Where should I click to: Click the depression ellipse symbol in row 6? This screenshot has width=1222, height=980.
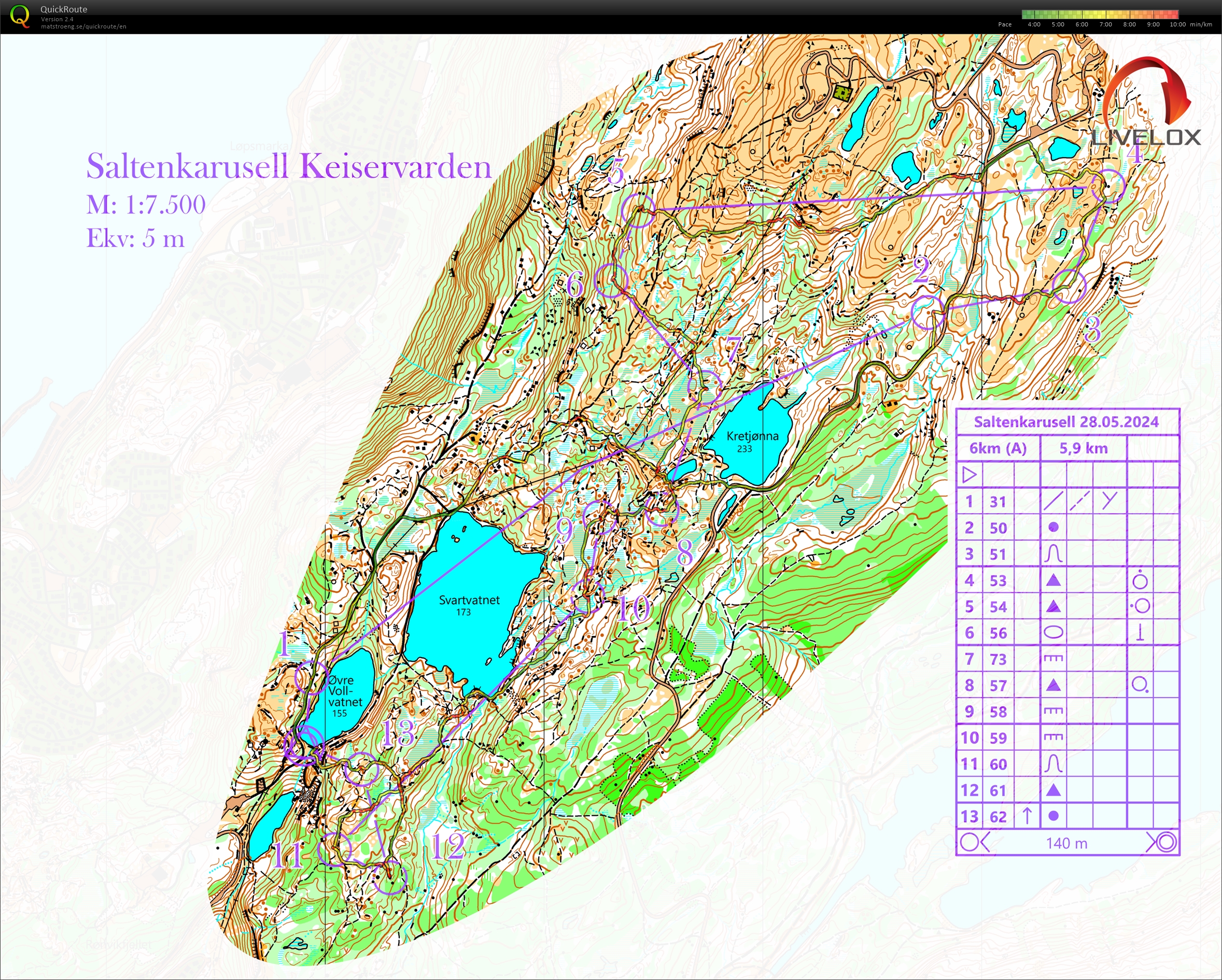coord(1053,632)
